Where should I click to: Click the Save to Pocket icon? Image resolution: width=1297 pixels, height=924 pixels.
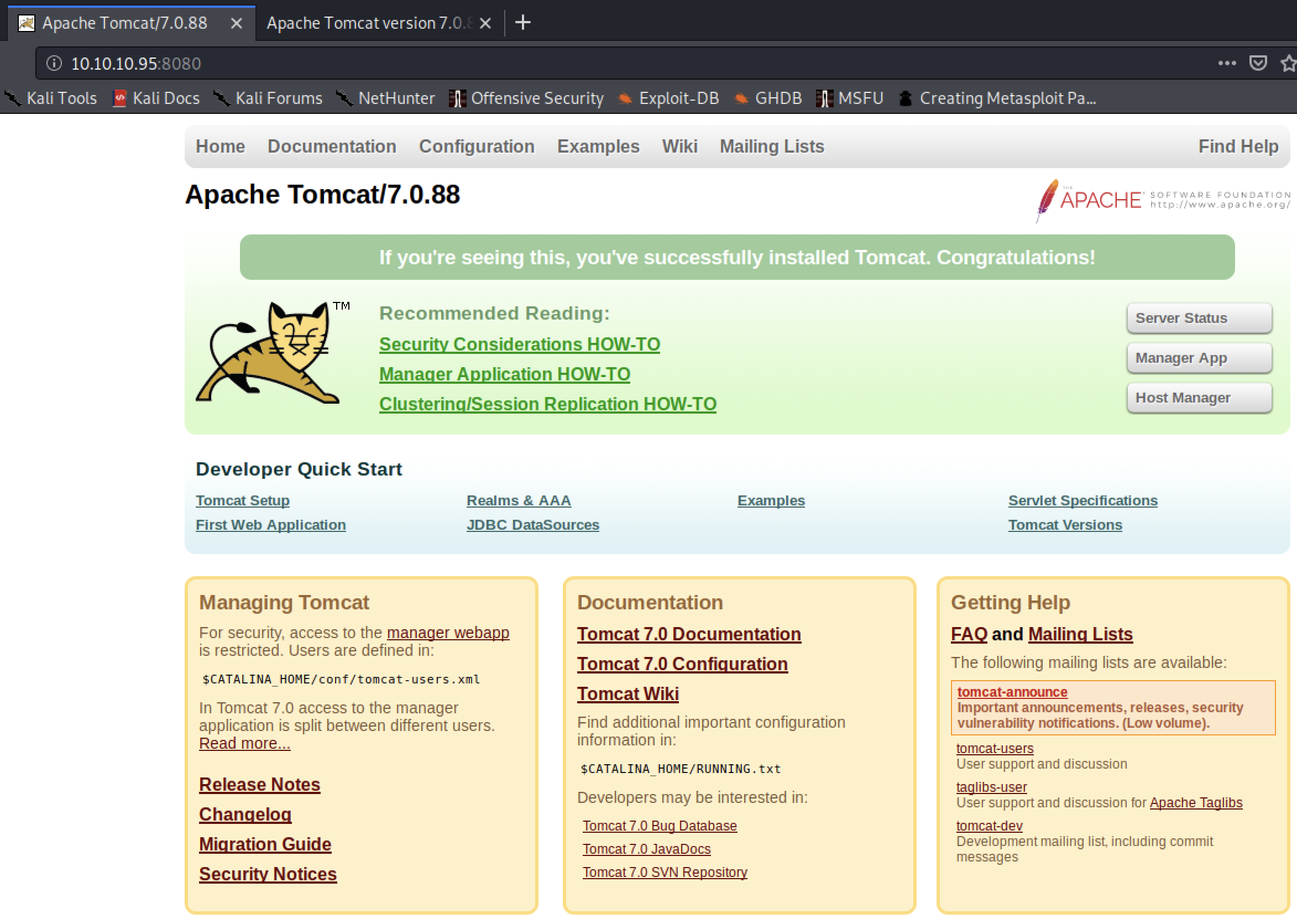[x=1257, y=63]
